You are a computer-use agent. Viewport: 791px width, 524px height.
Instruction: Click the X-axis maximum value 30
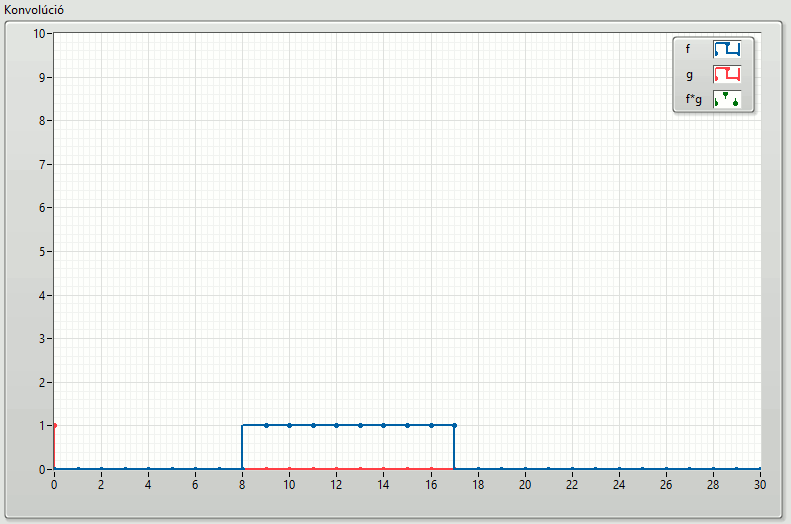click(x=760, y=485)
